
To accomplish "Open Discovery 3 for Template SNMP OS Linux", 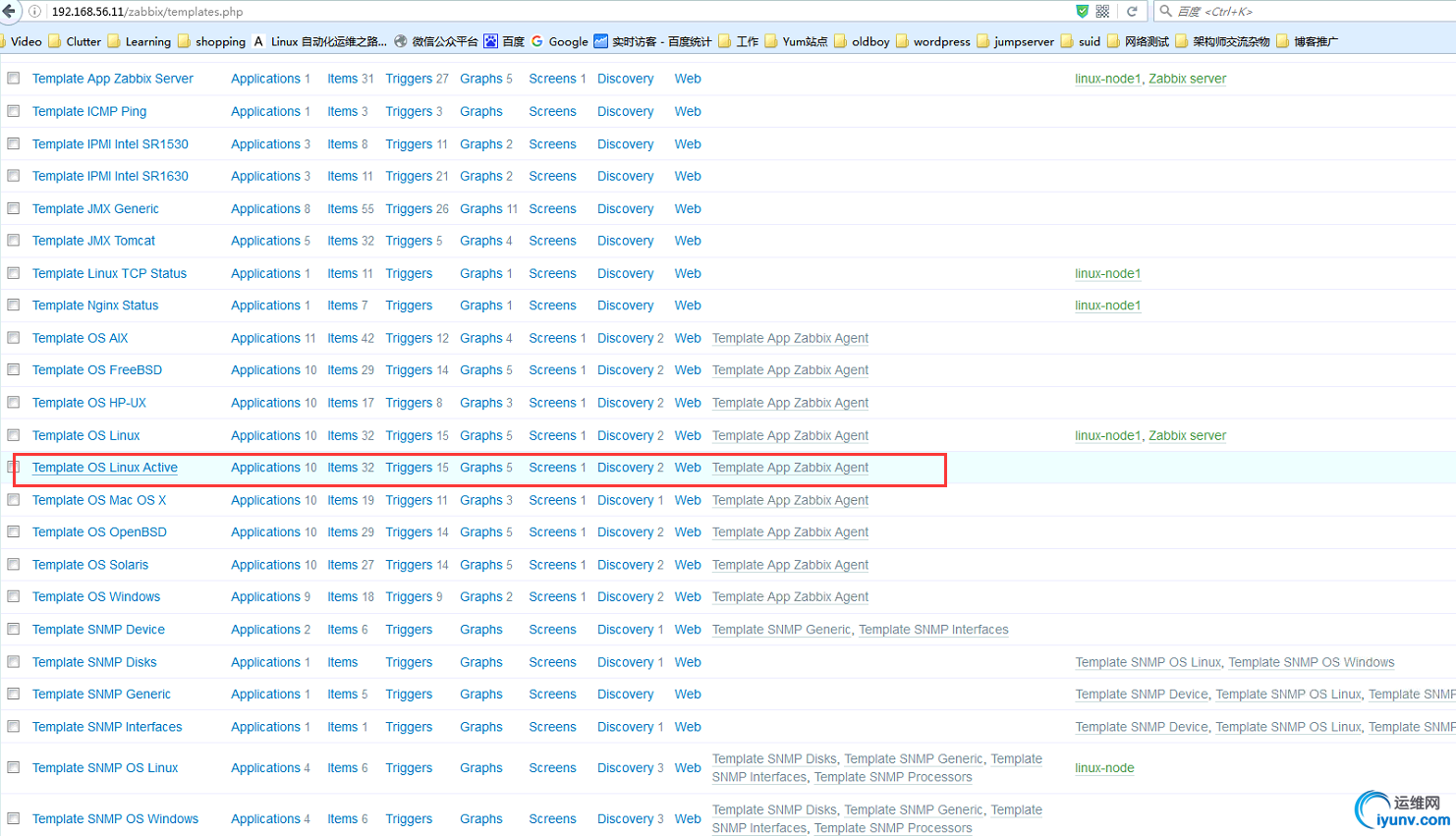I will (630, 768).
